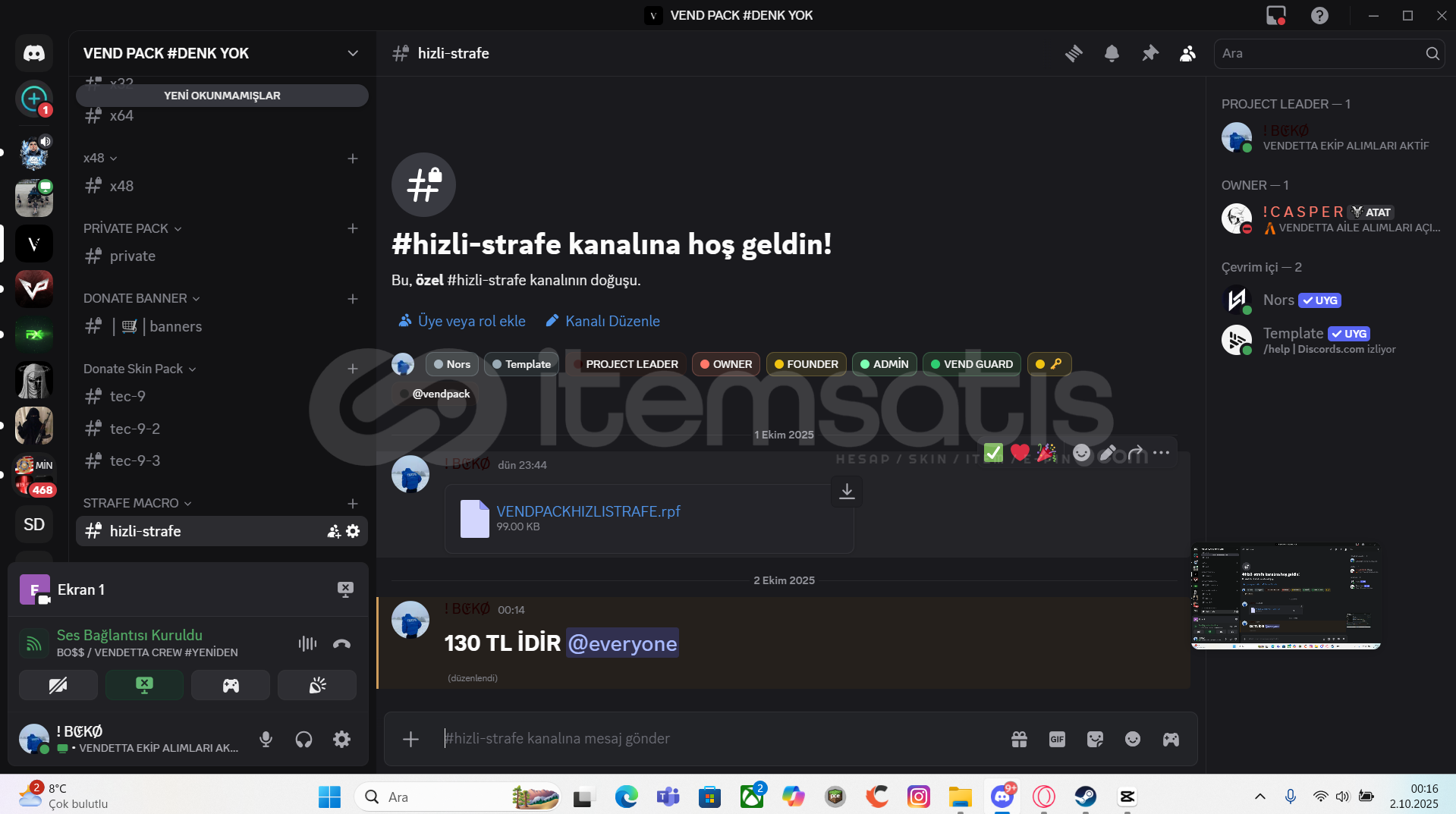Add party popper reaction to message
The image size is (1456, 814).
tap(1046, 453)
